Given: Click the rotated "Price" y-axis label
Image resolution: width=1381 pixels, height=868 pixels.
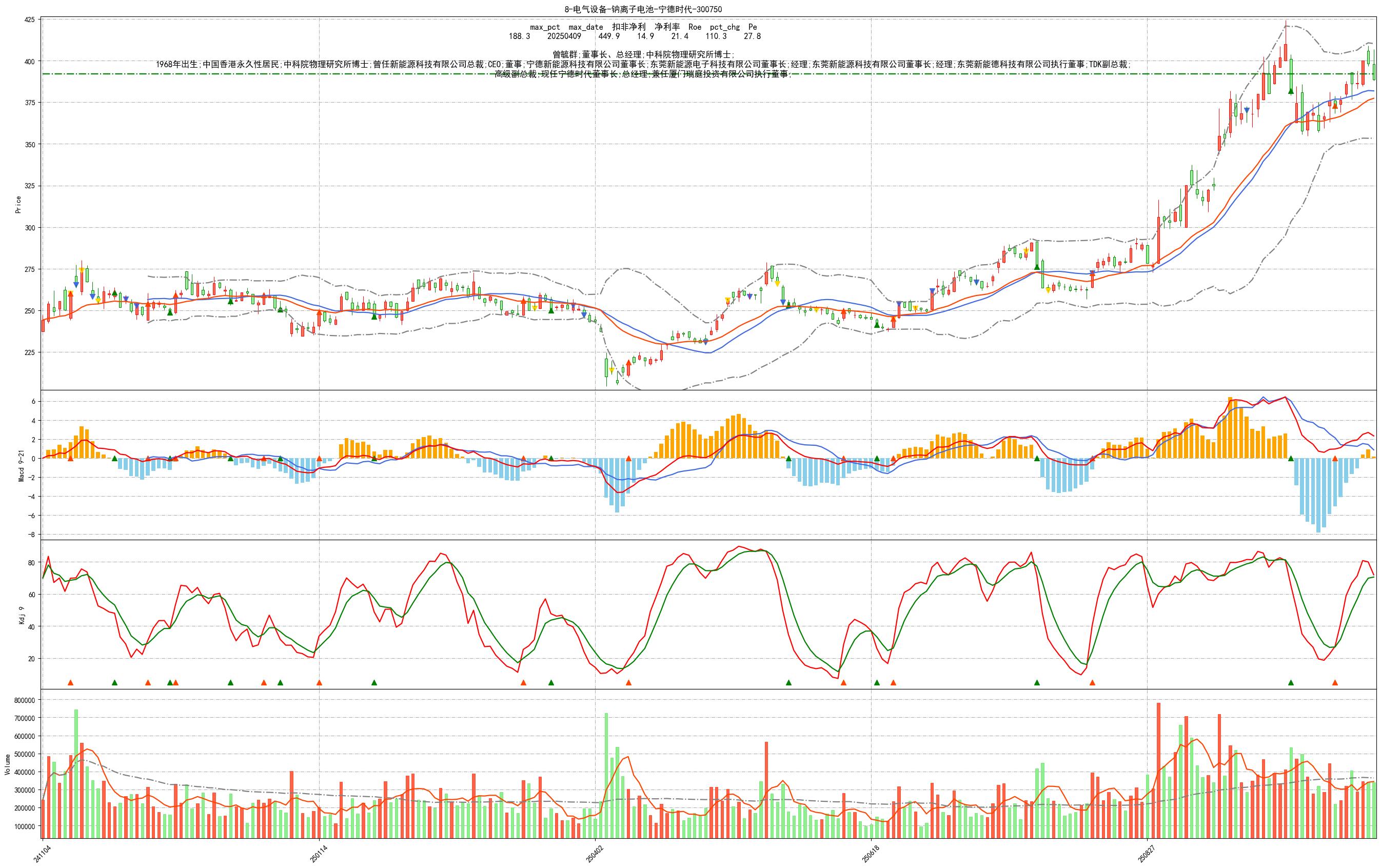Looking at the screenshot, I should [18, 205].
